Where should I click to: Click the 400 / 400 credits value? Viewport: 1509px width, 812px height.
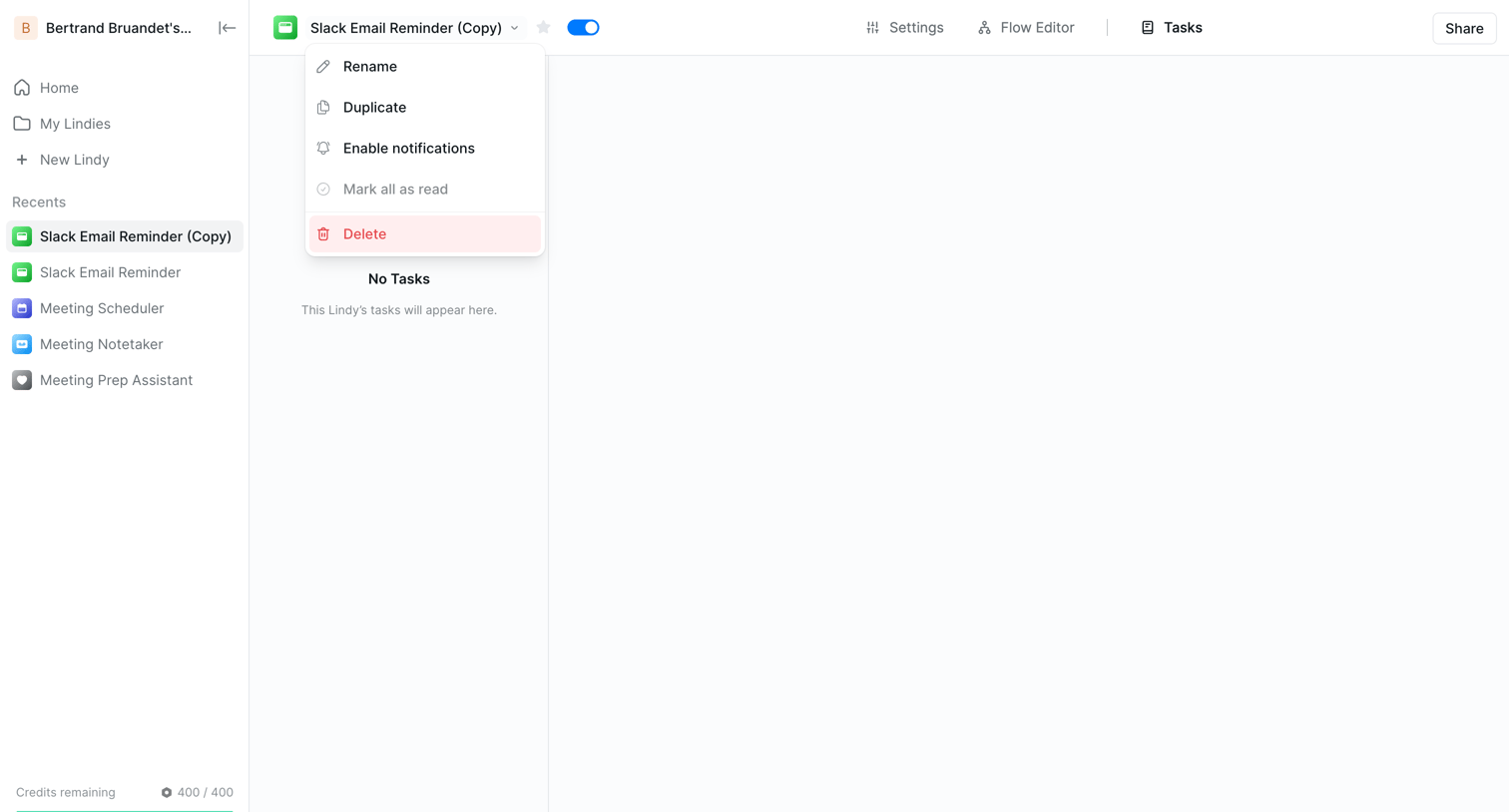[206, 793]
